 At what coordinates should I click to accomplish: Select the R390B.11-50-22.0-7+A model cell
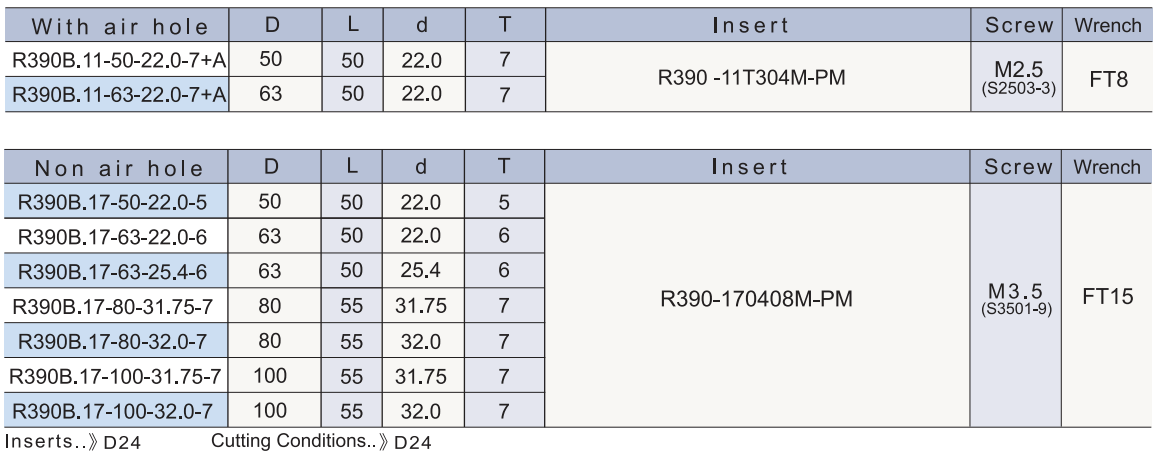(115, 61)
